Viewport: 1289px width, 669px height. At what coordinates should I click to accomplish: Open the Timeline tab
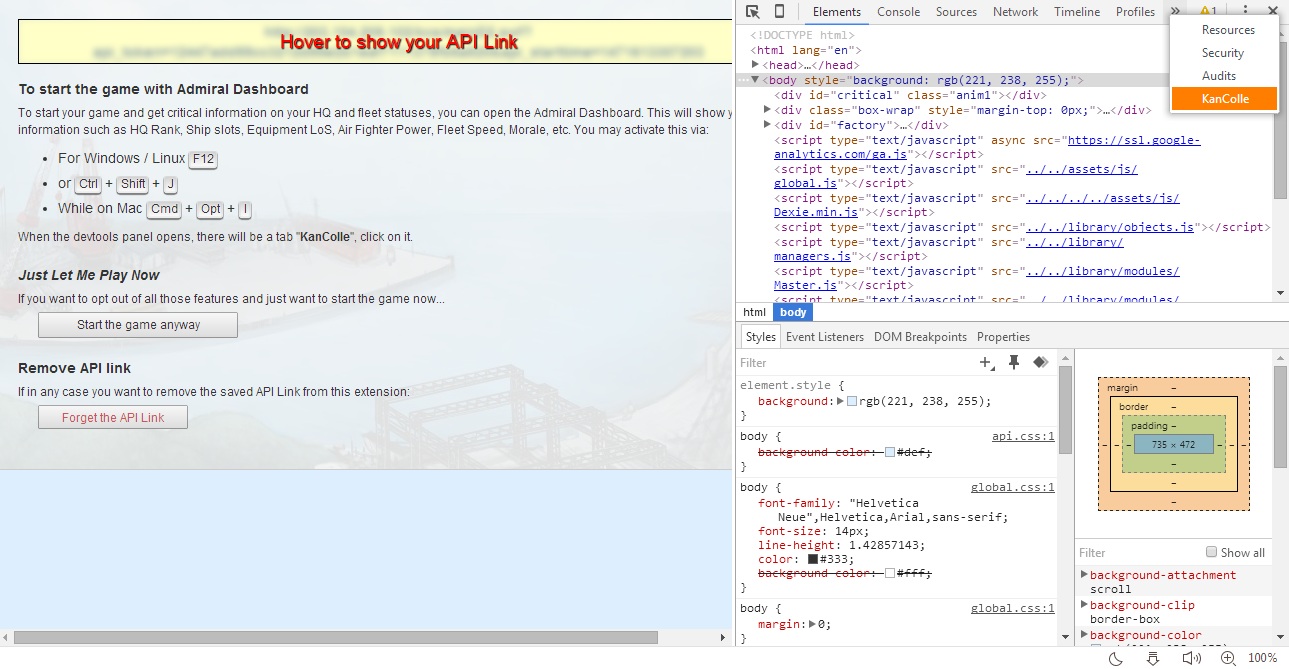(1077, 12)
